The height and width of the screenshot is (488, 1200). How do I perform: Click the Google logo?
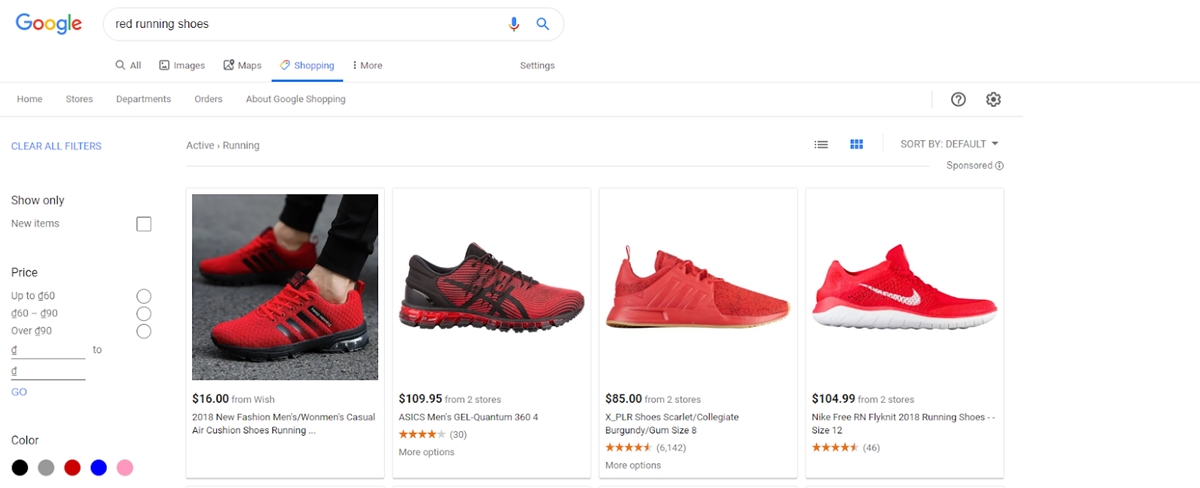[x=49, y=24]
